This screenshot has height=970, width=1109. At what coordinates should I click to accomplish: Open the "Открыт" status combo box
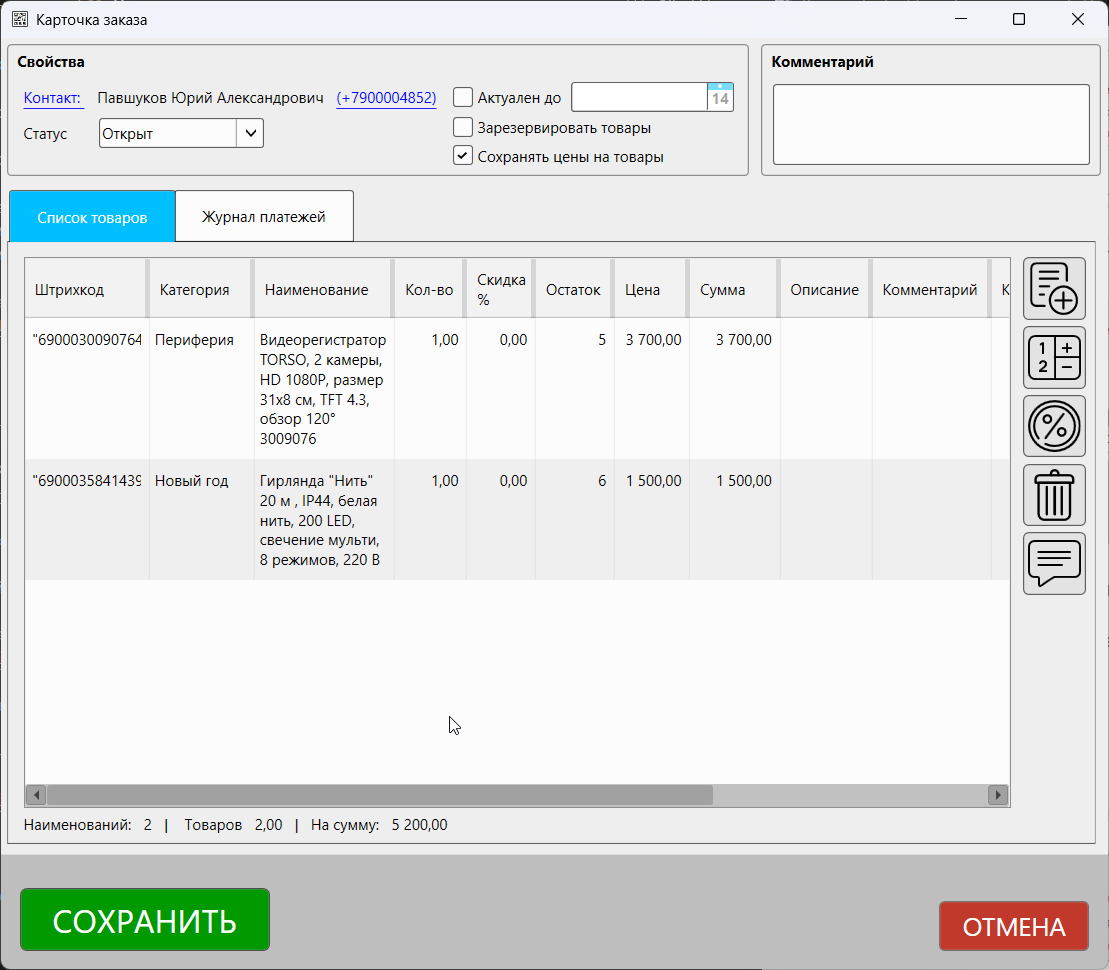click(168, 133)
